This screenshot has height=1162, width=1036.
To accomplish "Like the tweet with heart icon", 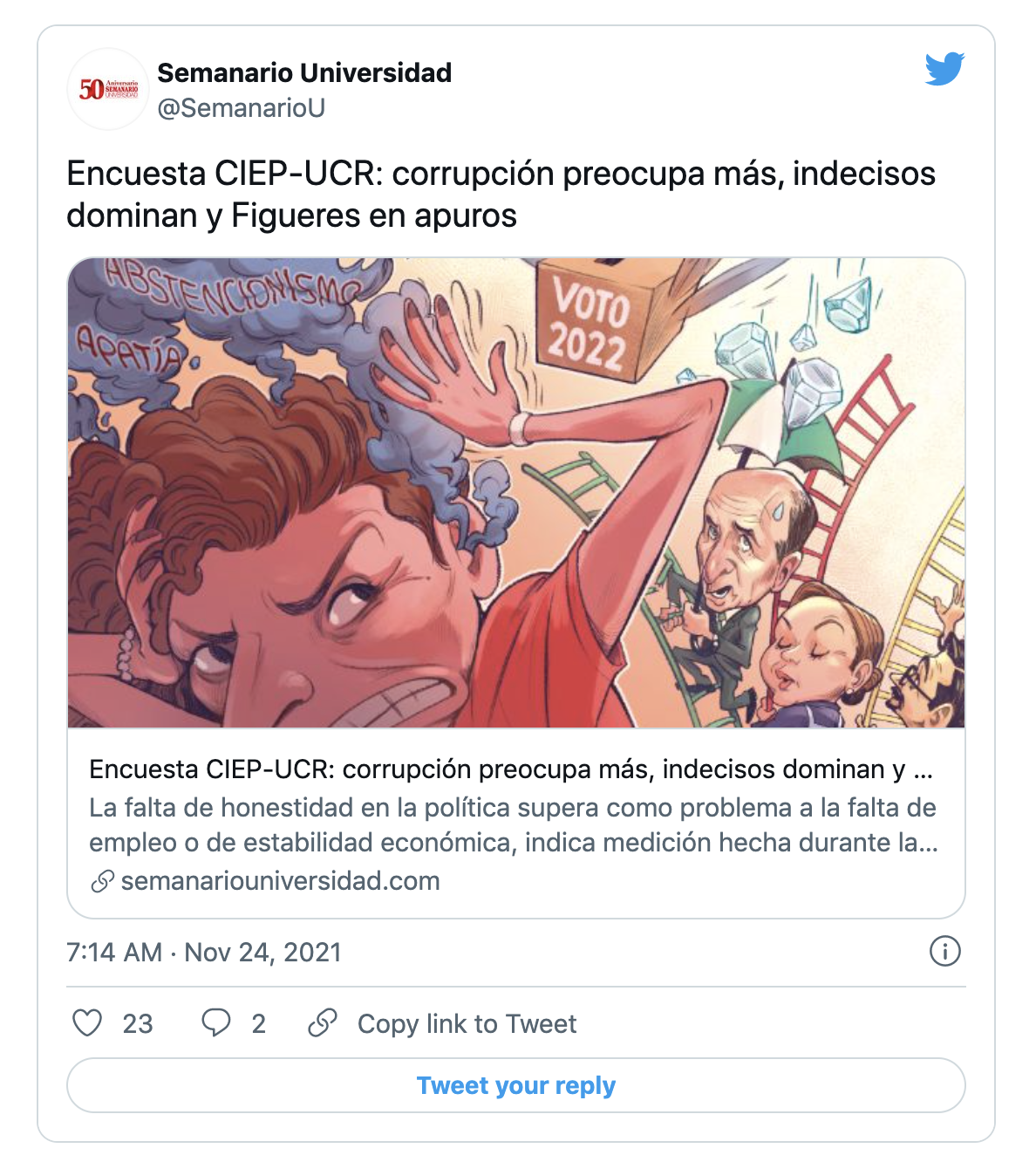I will point(87,1022).
